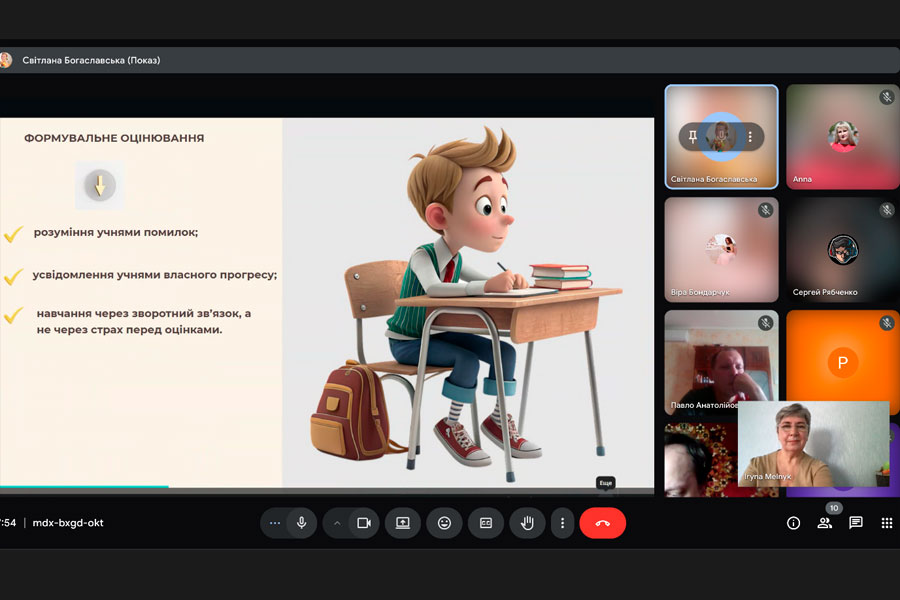Viewport: 900px width, 600px height.
Task: Turn on closed captions
Action: click(486, 523)
